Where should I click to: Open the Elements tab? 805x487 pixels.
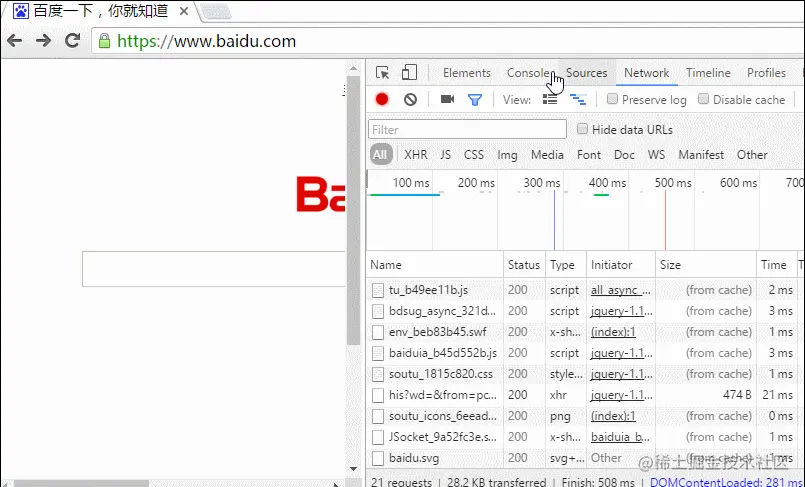coord(467,73)
